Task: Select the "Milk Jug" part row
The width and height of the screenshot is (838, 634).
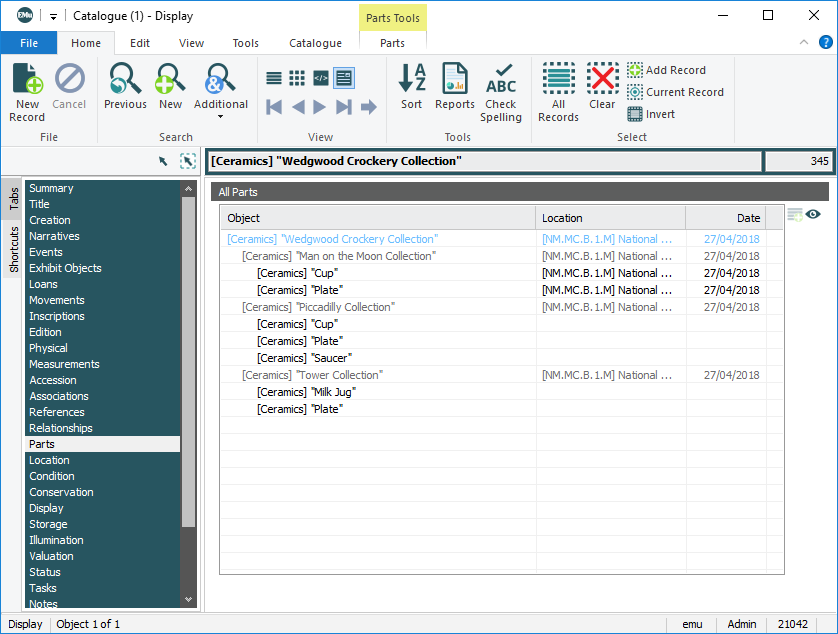Action: pyautogui.click(x=306, y=392)
